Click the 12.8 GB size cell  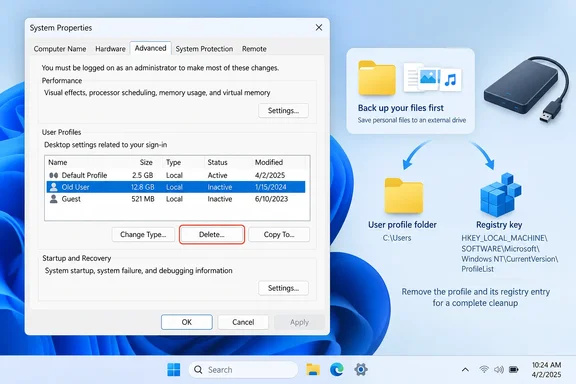click(143, 187)
